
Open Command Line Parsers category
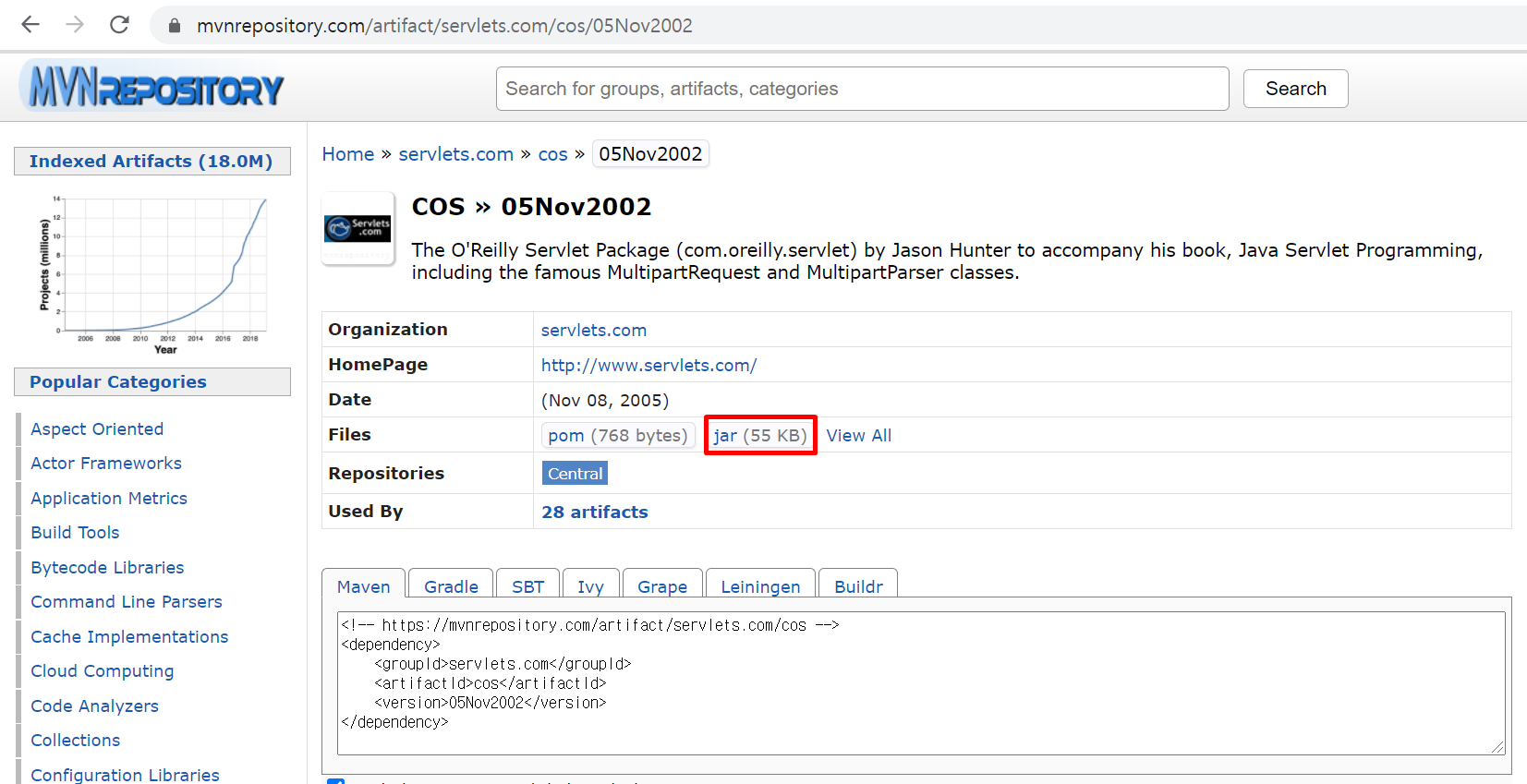point(127,601)
